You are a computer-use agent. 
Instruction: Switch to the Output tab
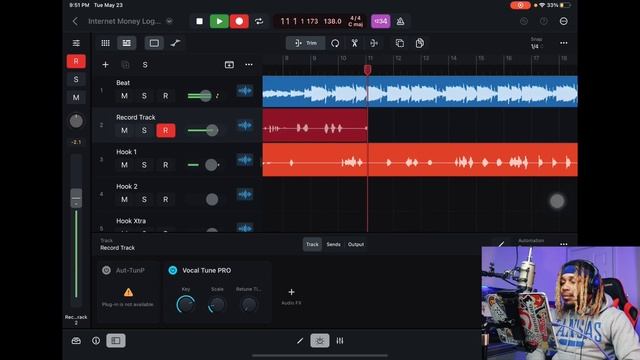(356, 244)
